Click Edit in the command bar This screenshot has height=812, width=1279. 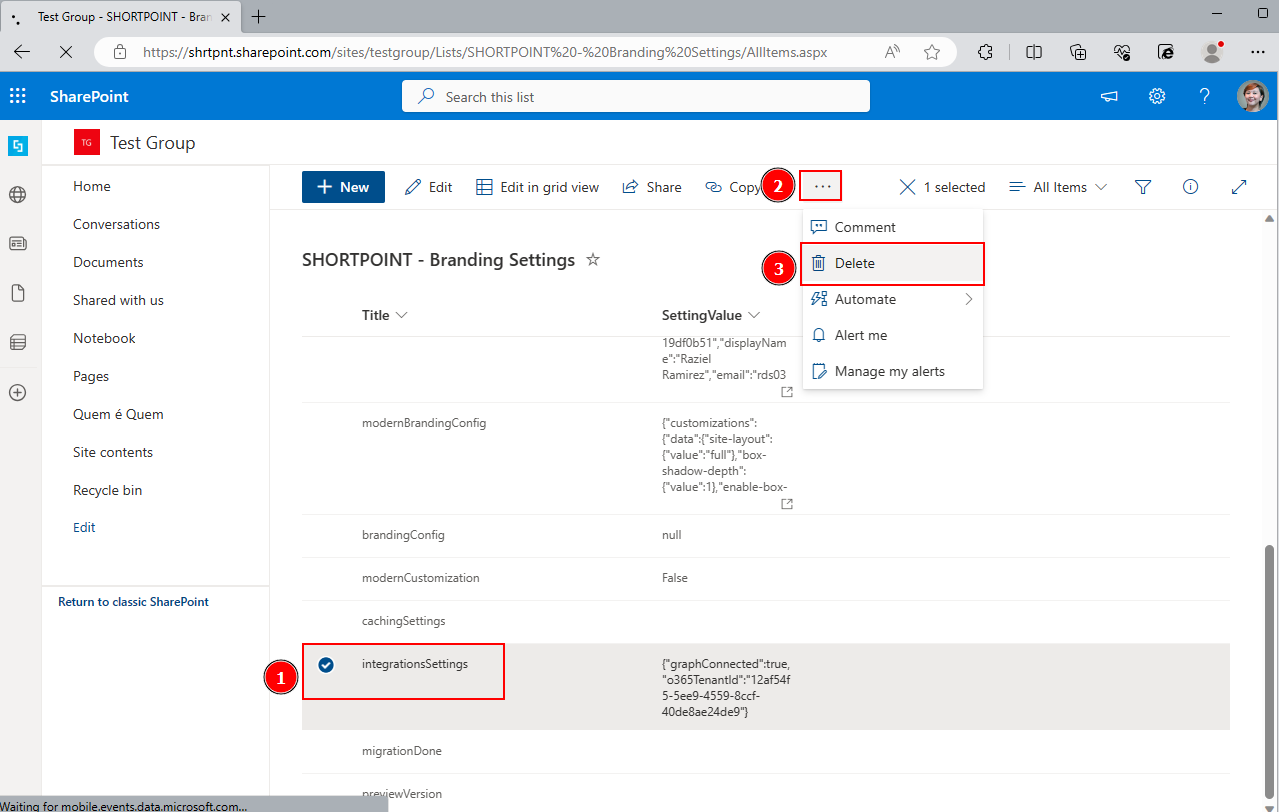tap(429, 187)
